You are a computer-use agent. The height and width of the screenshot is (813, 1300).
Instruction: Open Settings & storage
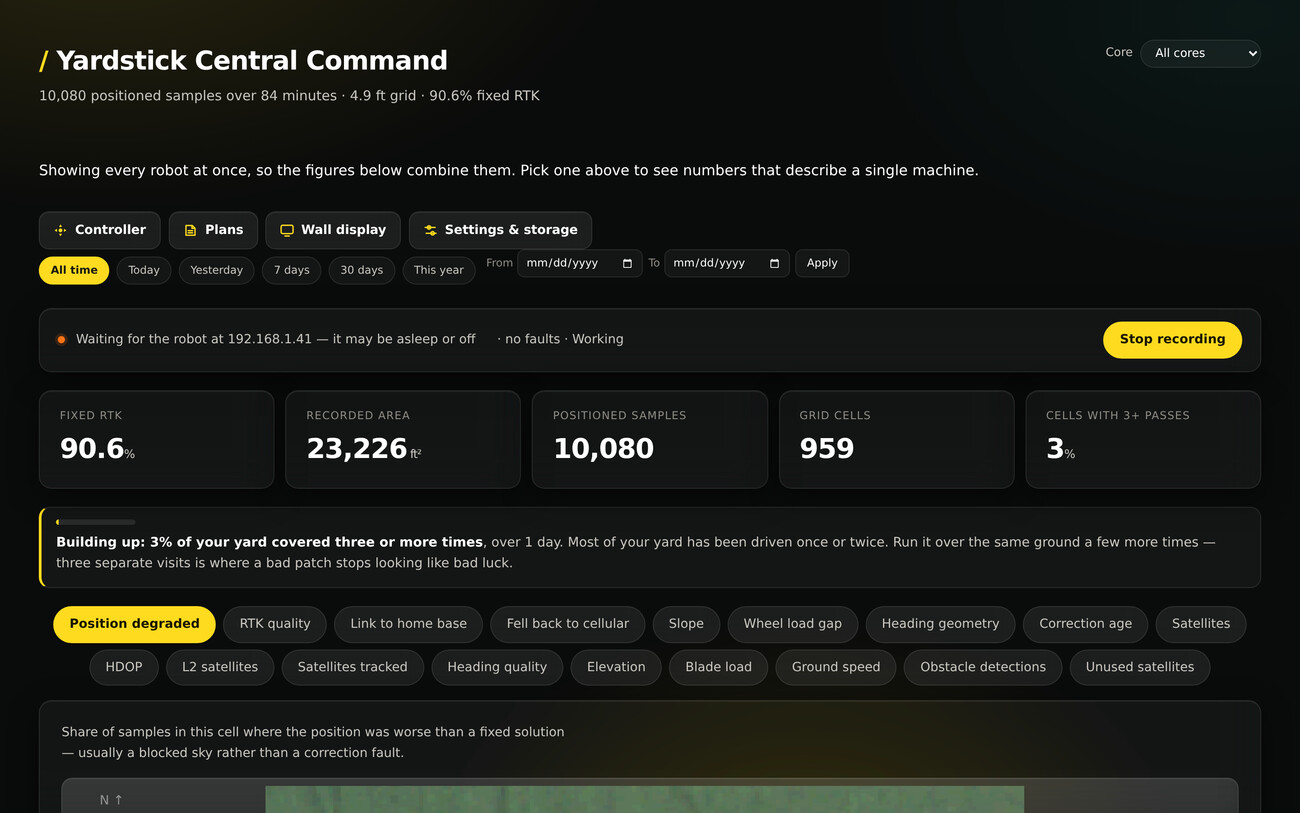tap(500, 230)
